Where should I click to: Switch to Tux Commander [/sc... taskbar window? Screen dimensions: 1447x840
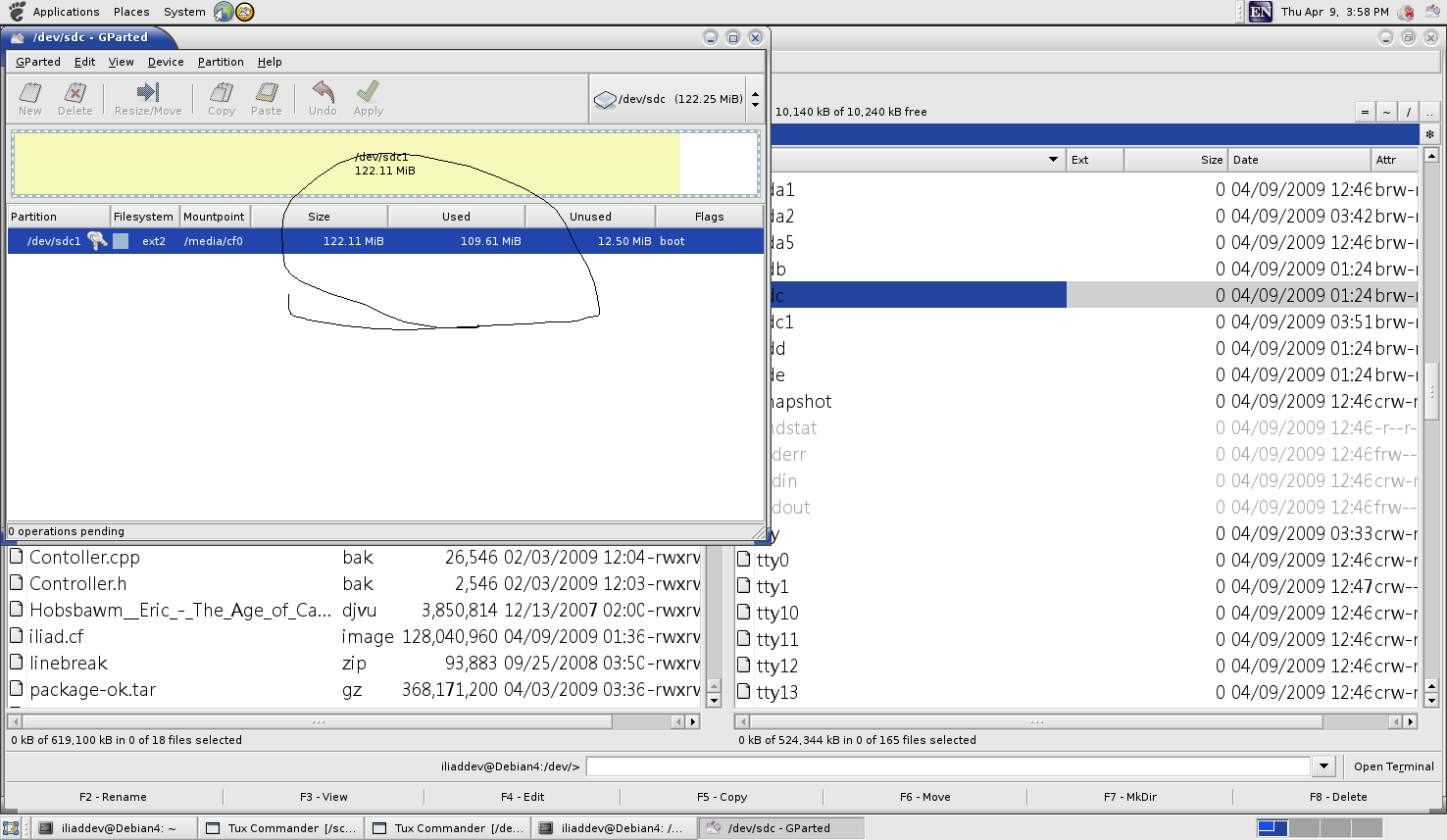pyautogui.click(x=280, y=828)
